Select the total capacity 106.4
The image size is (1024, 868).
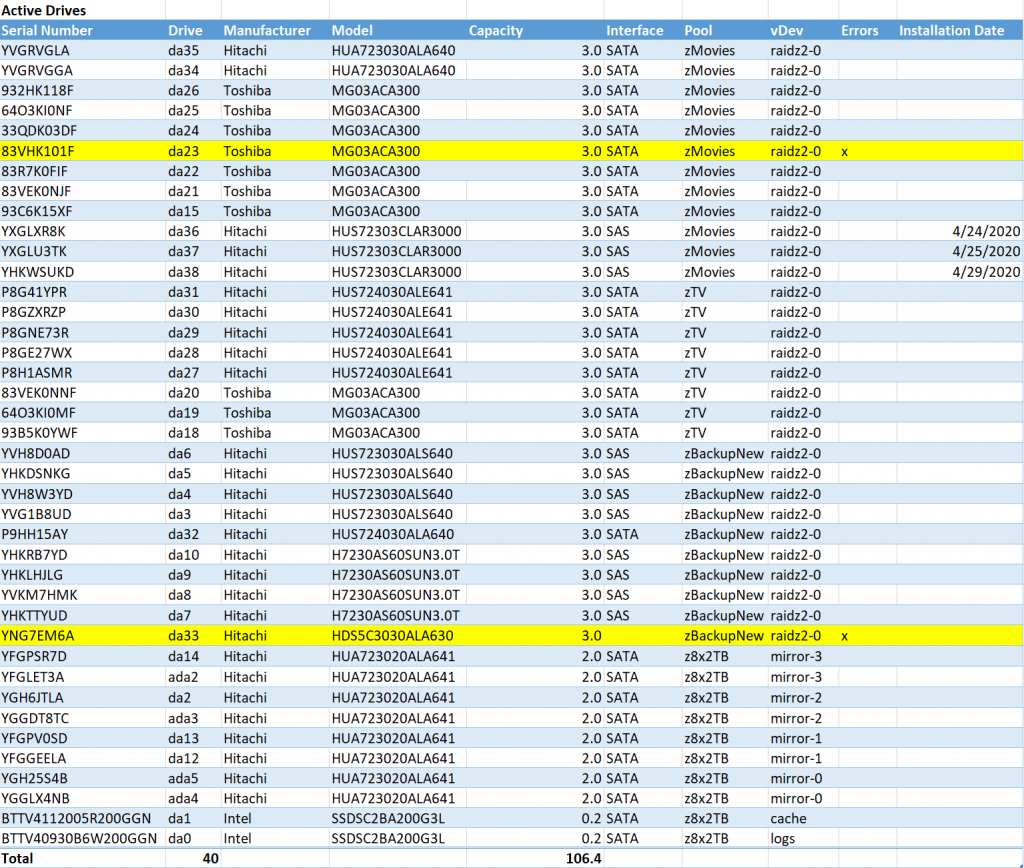coord(583,859)
